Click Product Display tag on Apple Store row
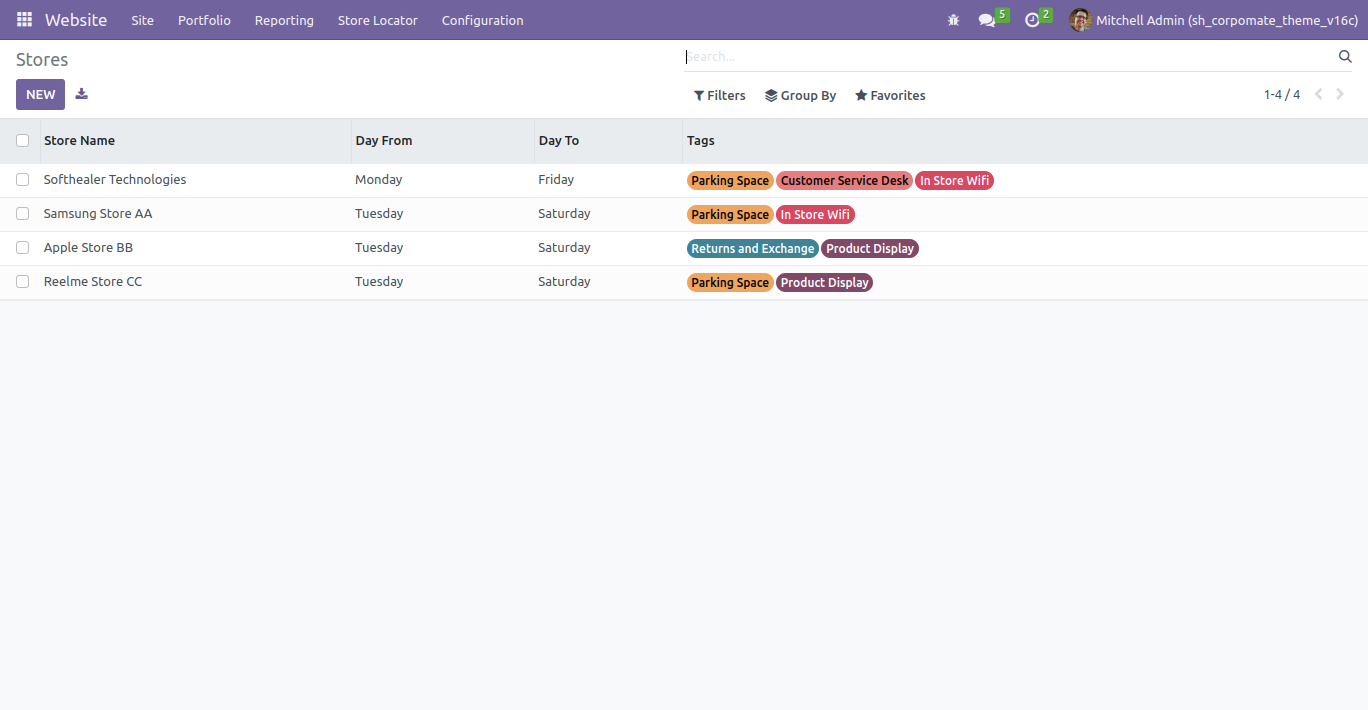1368x710 pixels. 870,249
